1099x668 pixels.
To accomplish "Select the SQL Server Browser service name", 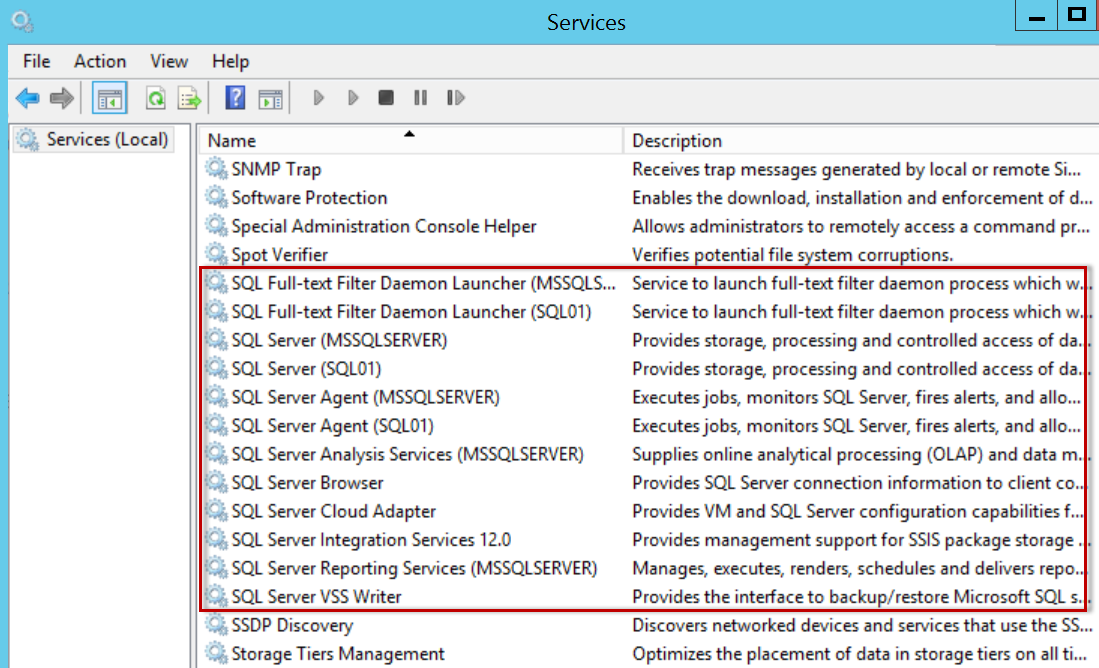I will pyautogui.click(x=308, y=483).
